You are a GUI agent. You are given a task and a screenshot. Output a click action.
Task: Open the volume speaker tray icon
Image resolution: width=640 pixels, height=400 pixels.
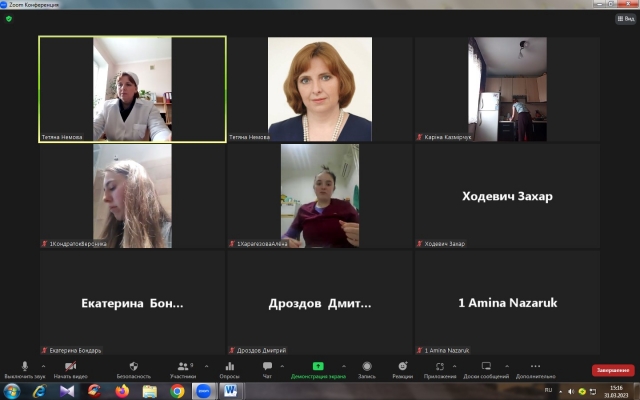tap(571, 391)
